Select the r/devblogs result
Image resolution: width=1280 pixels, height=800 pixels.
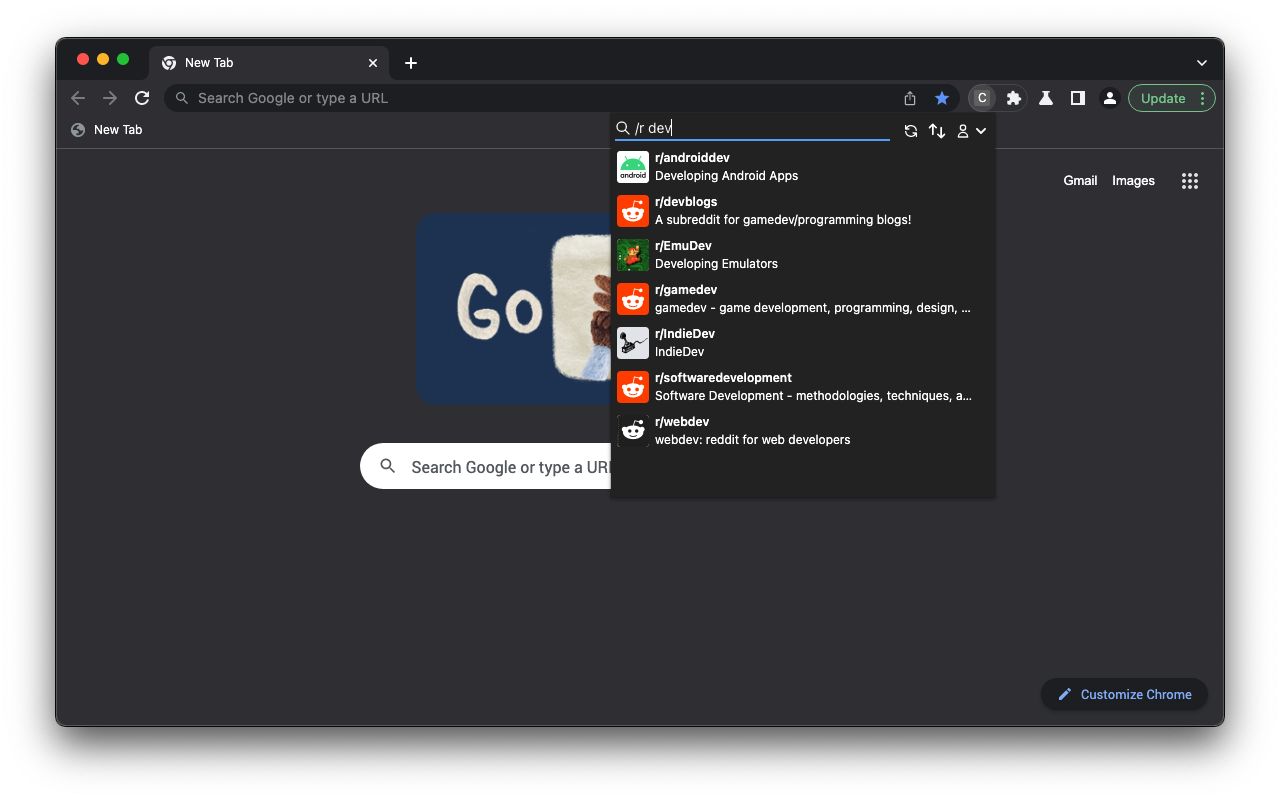click(803, 211)
